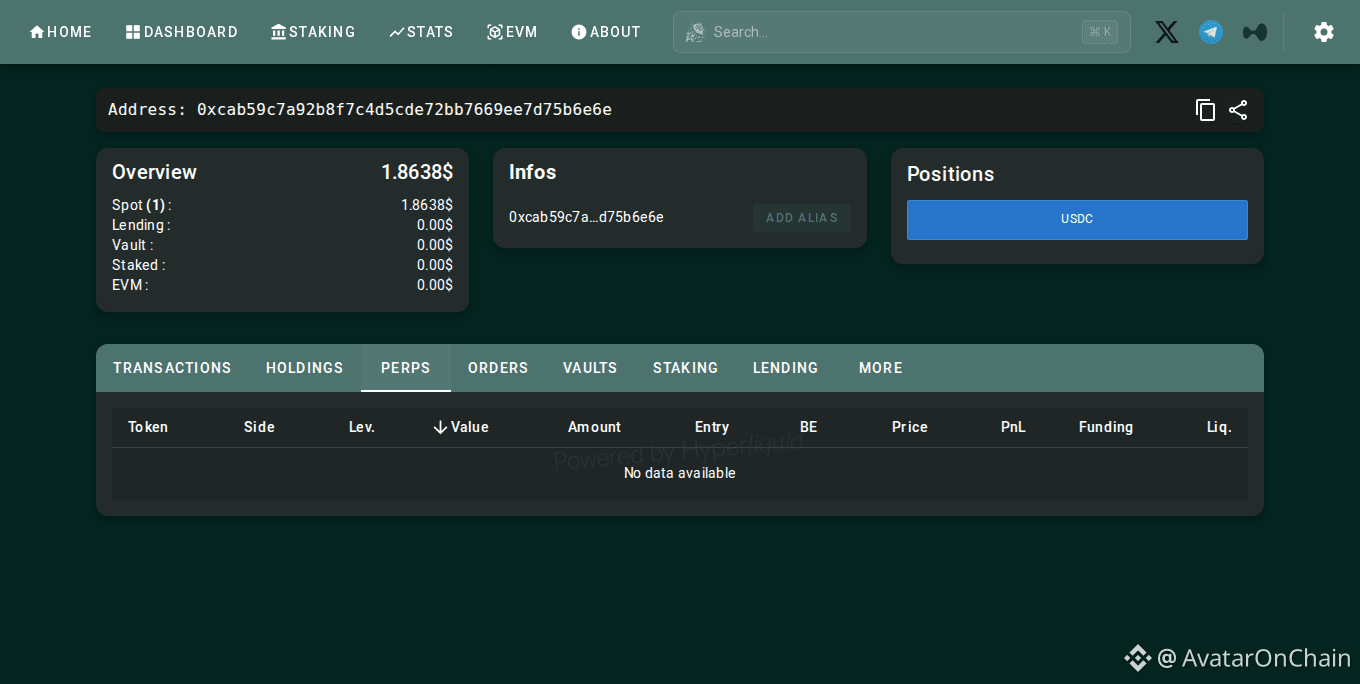Open the EVM section
The width and height of the screenshot is (1360, 684).
[x=512, y=32]
